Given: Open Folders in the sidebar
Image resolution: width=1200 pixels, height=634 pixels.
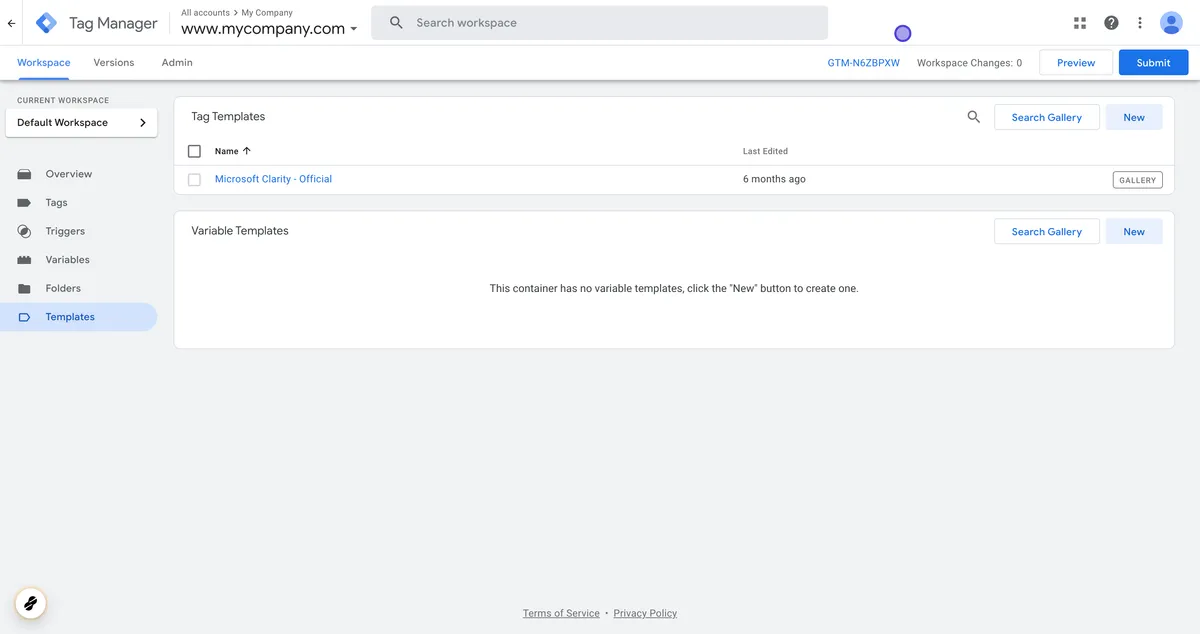Looking at the screenshot, I should tap(63, 288).
